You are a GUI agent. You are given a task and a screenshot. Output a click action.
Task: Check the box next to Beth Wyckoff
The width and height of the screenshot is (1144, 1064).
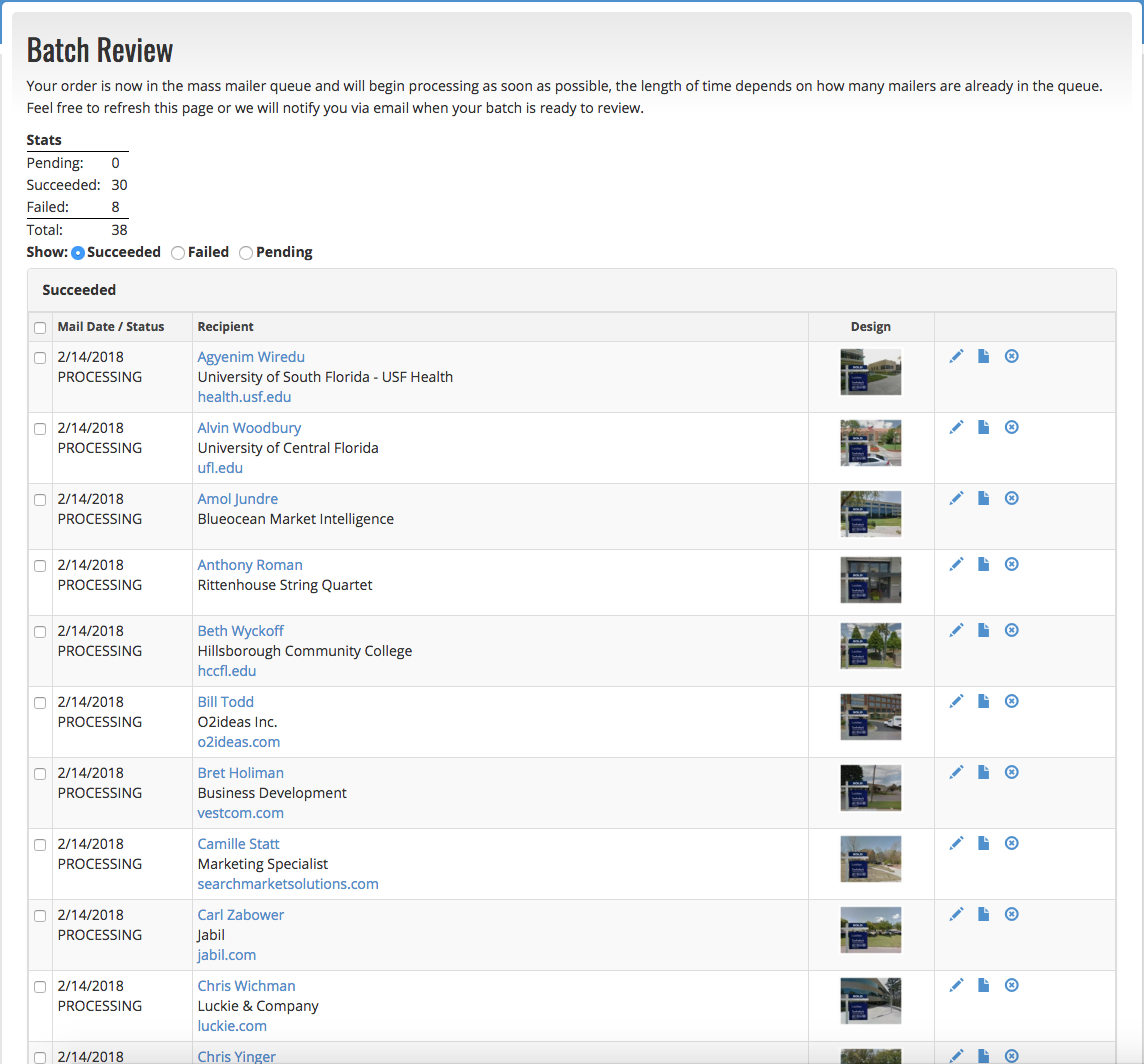40,632
